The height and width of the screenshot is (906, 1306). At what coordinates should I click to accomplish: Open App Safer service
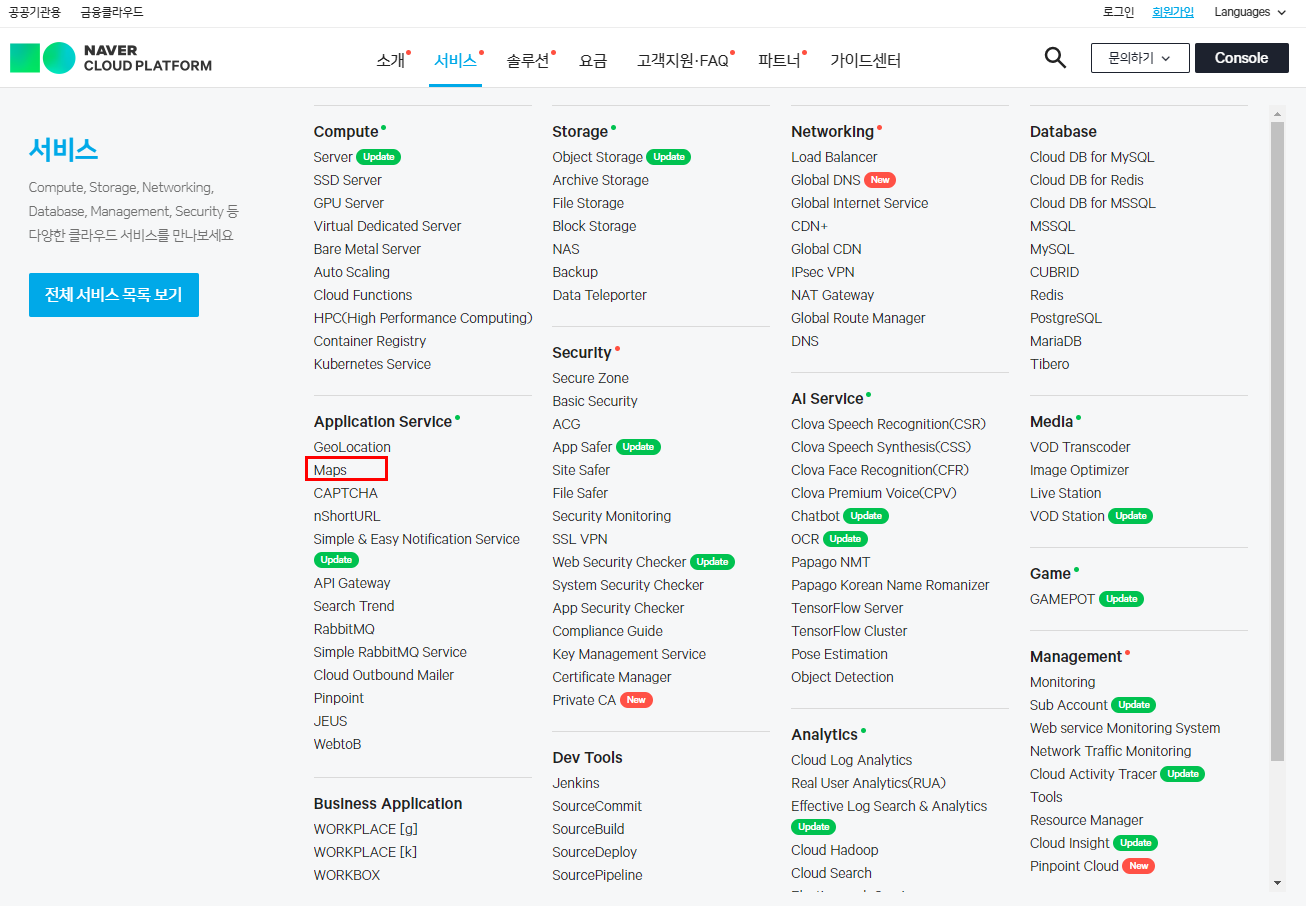pyautogui.click(x=582, y=447)
